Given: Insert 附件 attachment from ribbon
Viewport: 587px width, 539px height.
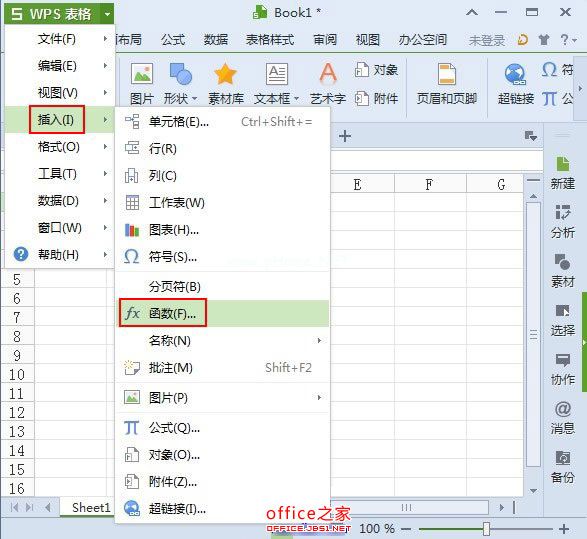Looking at the screenshot, I should pyautogui.click(x=376, y=98).
